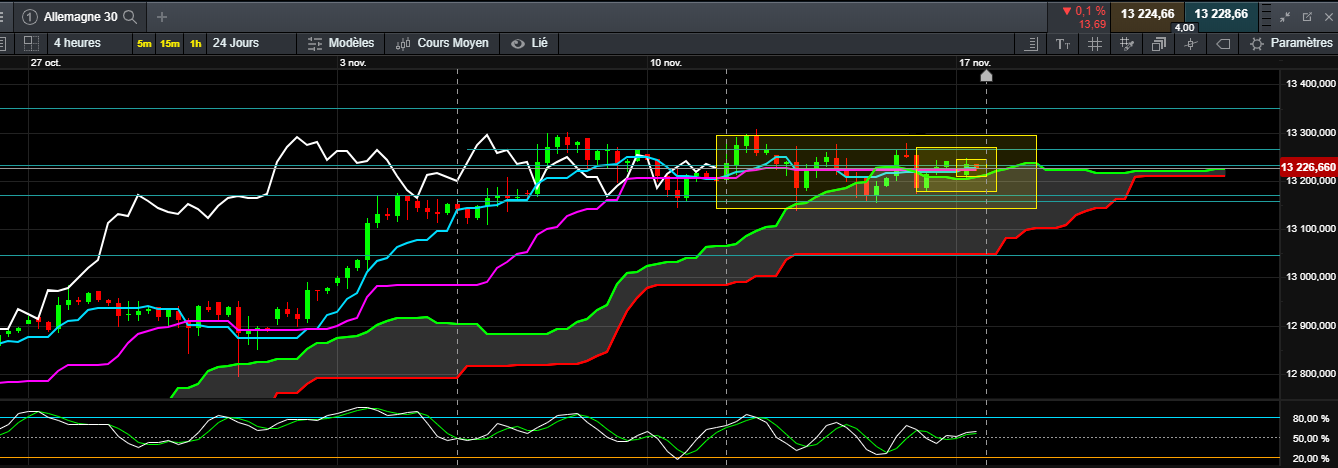
Task: Add a new chart tab
Action: click(162, 16)
